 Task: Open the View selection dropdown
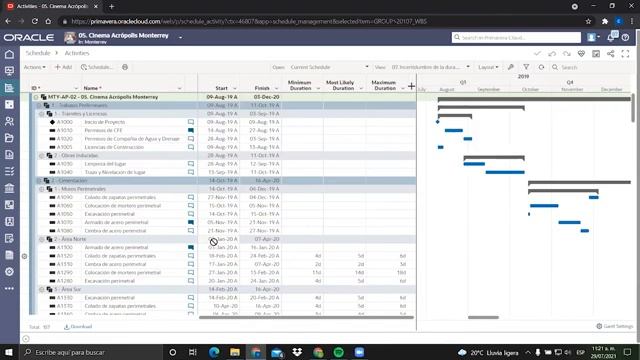click(431, 67)
